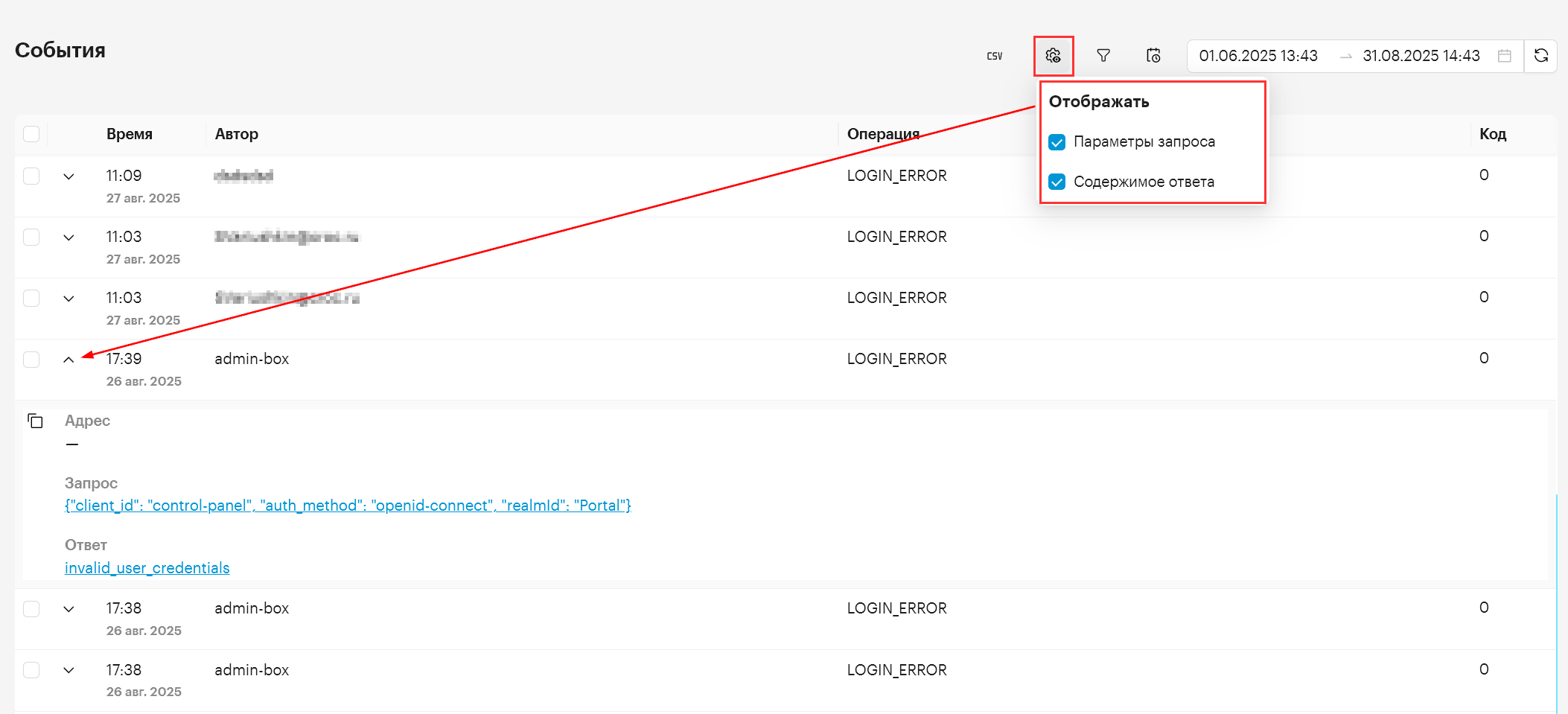Click end date '31.08.2025 14:43' field

pos(1421,56)
